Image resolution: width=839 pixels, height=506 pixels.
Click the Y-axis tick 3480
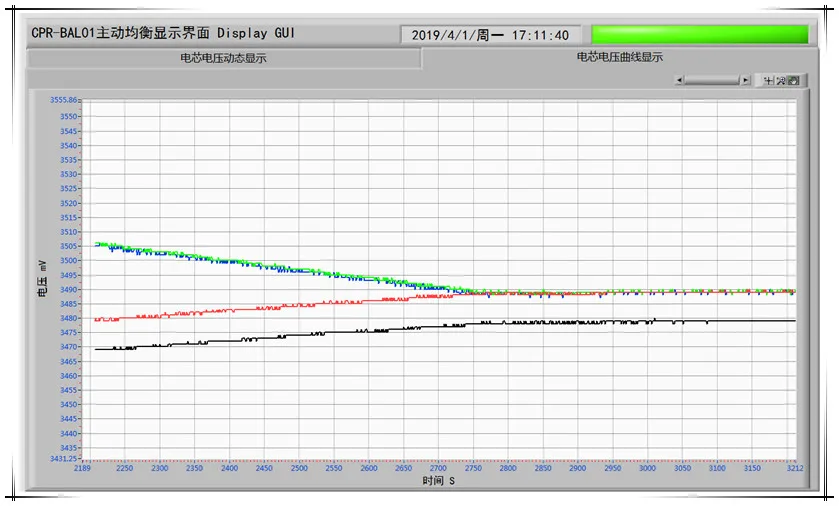(68, 318)
